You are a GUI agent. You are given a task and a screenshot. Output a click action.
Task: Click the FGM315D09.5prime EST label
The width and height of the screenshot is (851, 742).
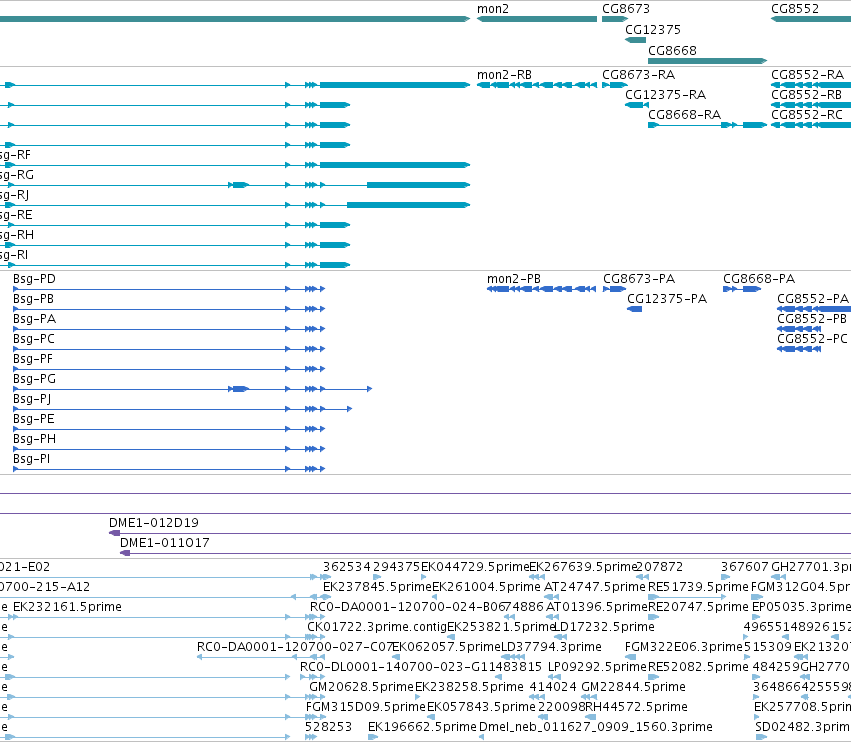click(365, 707)
